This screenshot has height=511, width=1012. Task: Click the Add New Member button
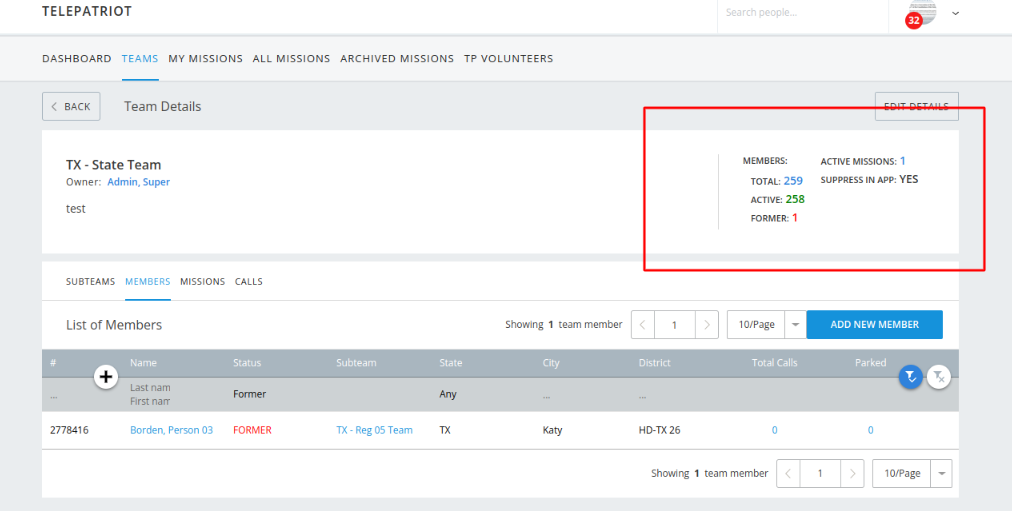[x=874, y=325]
